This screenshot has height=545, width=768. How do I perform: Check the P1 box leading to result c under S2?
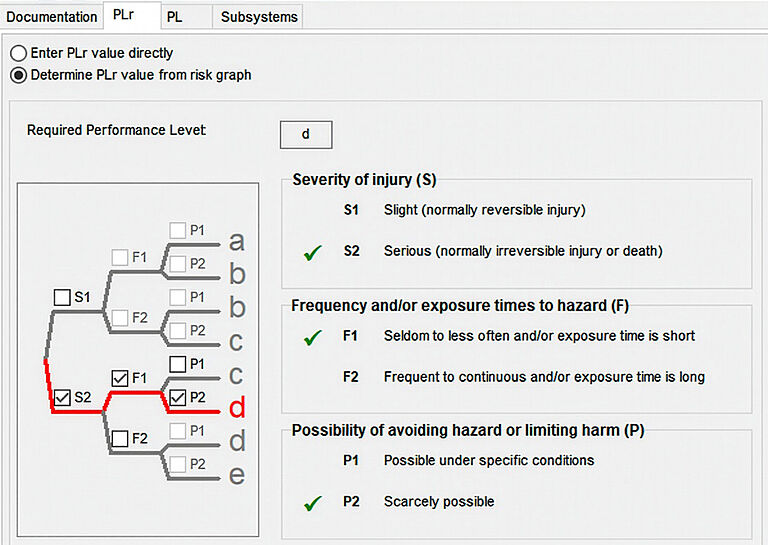point(177,364)
